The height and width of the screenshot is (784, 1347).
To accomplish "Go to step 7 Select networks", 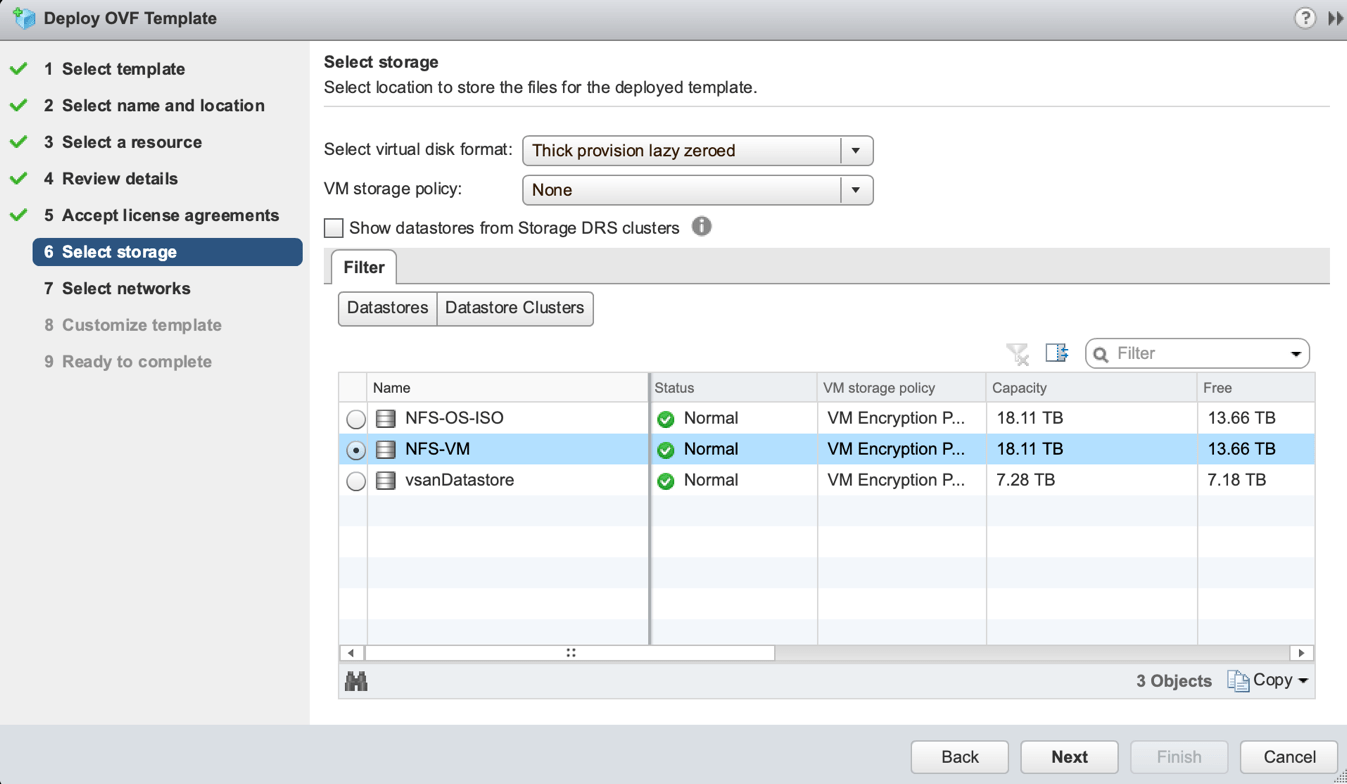I will 125,288.
